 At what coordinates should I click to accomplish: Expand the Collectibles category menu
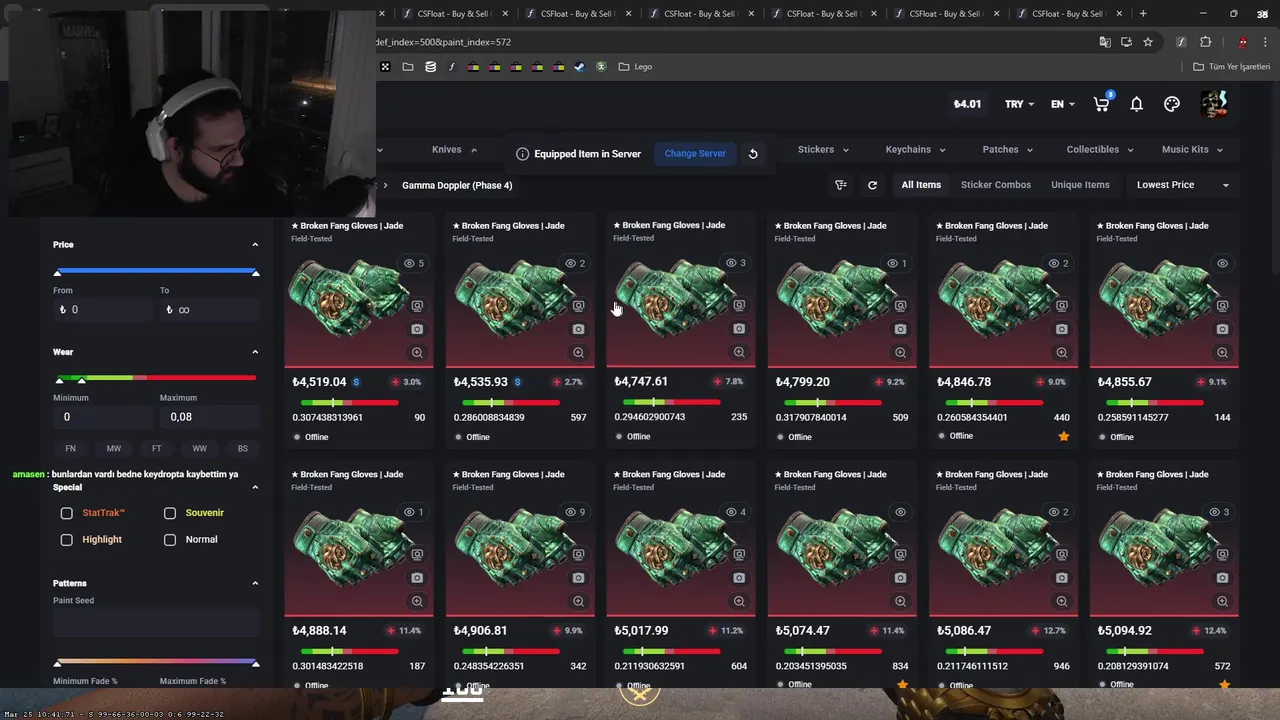(1100, 150)
